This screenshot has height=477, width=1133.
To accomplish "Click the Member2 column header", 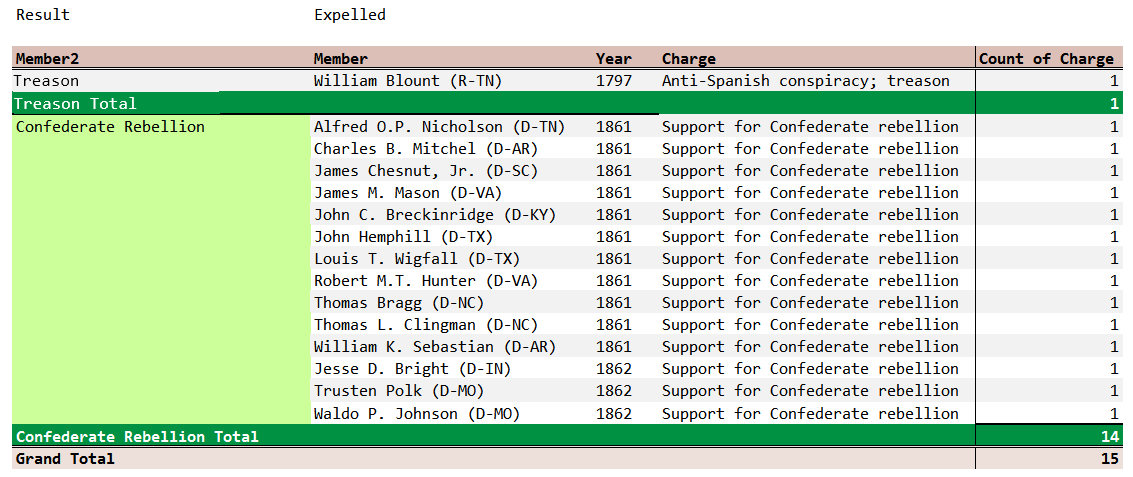I will pos(46,59).
